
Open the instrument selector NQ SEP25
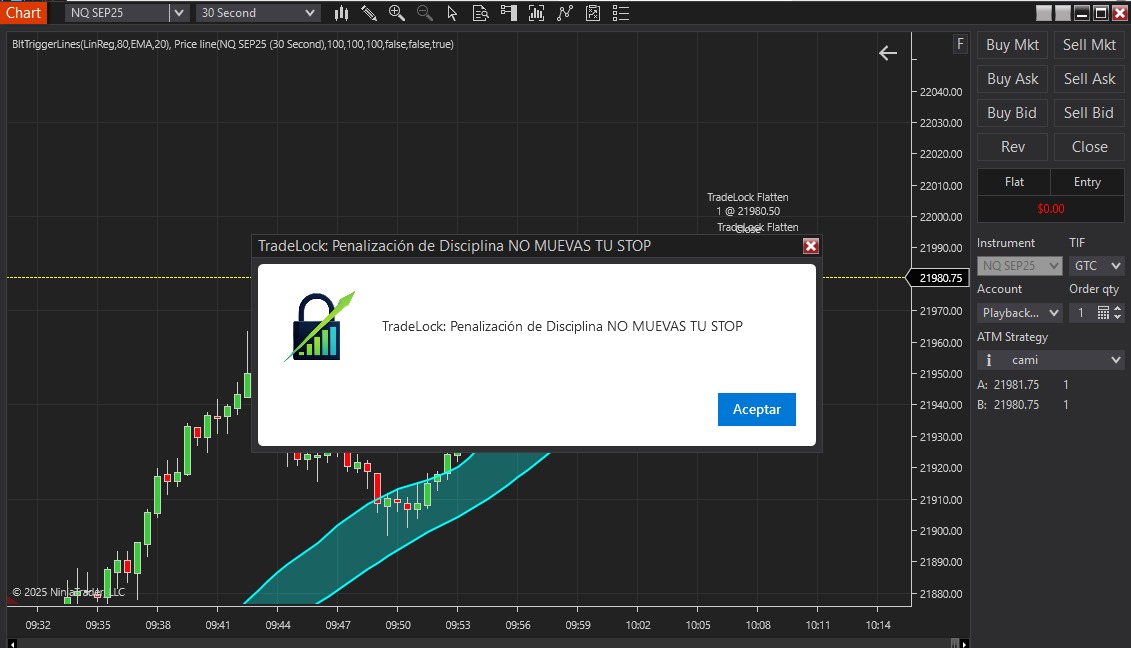click(x=118, y=13)
